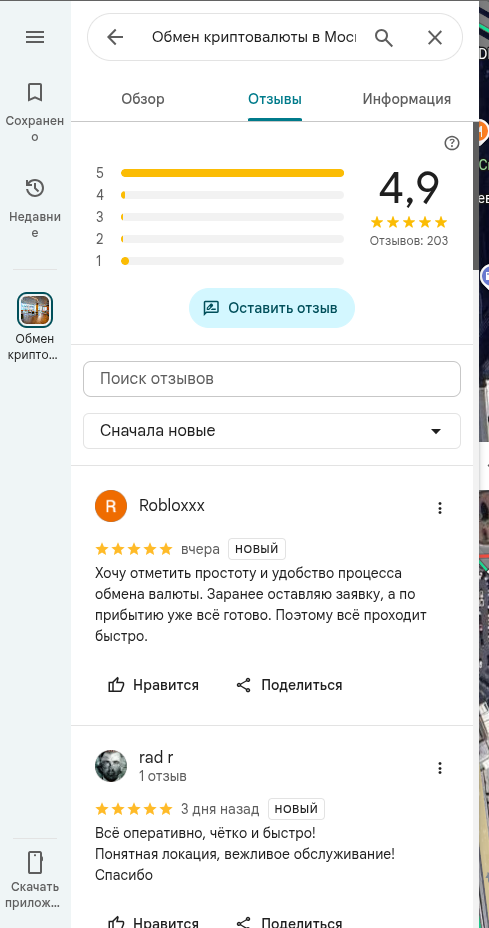
Task: Open the place thumbnail in sidebar
Action: point(35,310)
